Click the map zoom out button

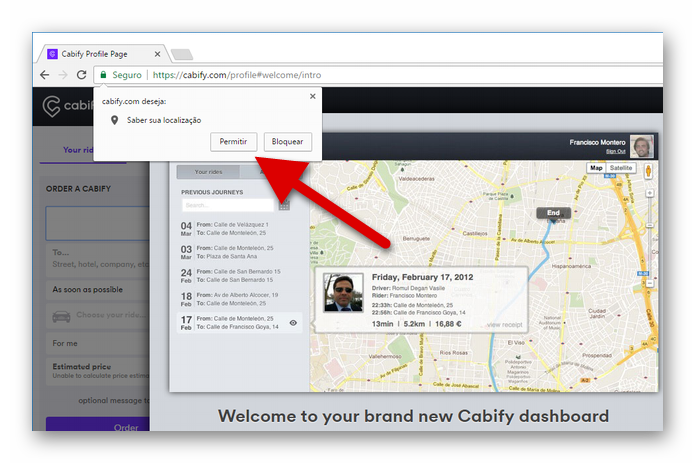click(649, 283)
